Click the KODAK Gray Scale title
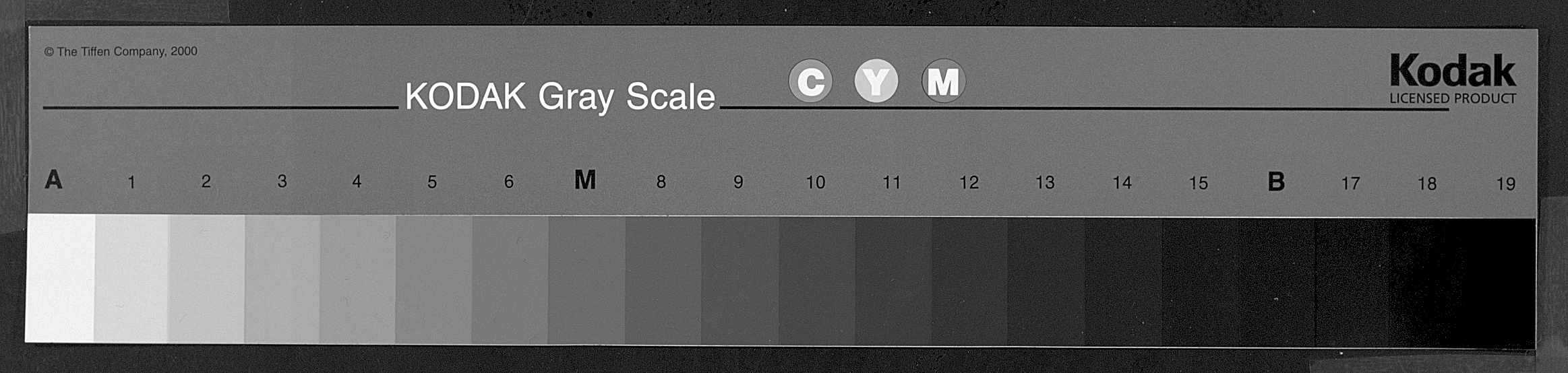Image resolution: width=1568 pixels, height=373 pixels. [560, 97]
